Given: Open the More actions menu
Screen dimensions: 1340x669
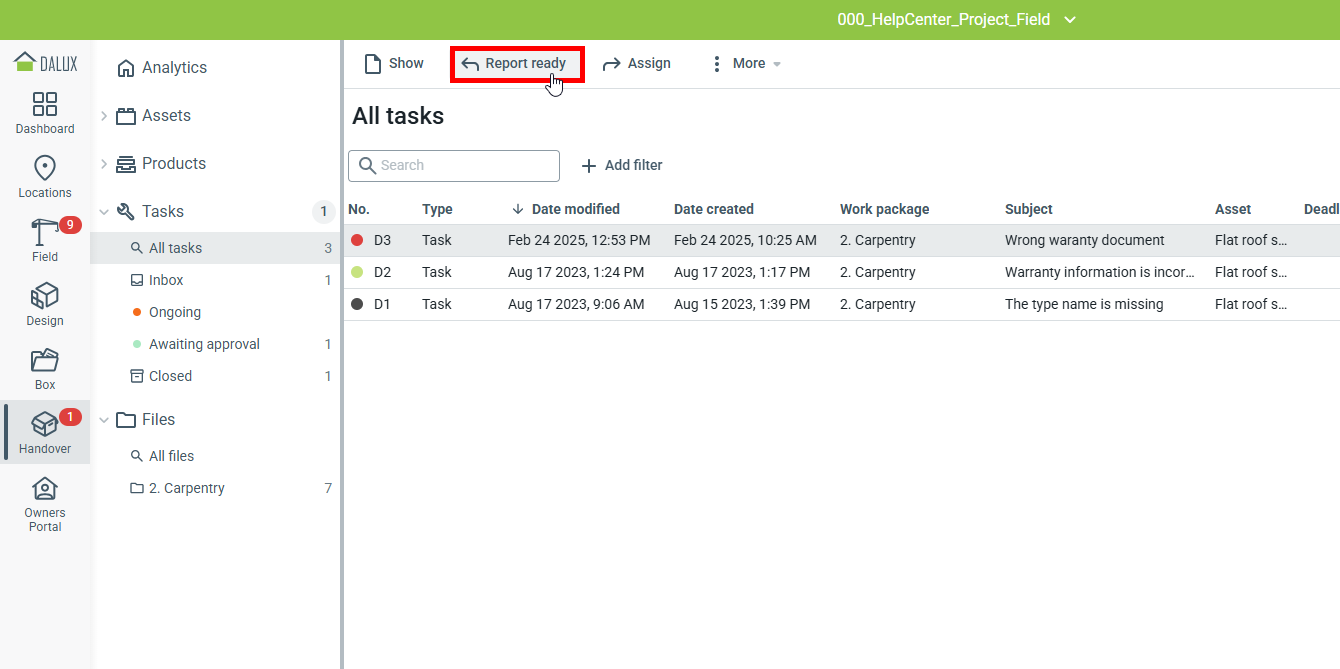Looking at the screenshot, I should pos(745,64).
